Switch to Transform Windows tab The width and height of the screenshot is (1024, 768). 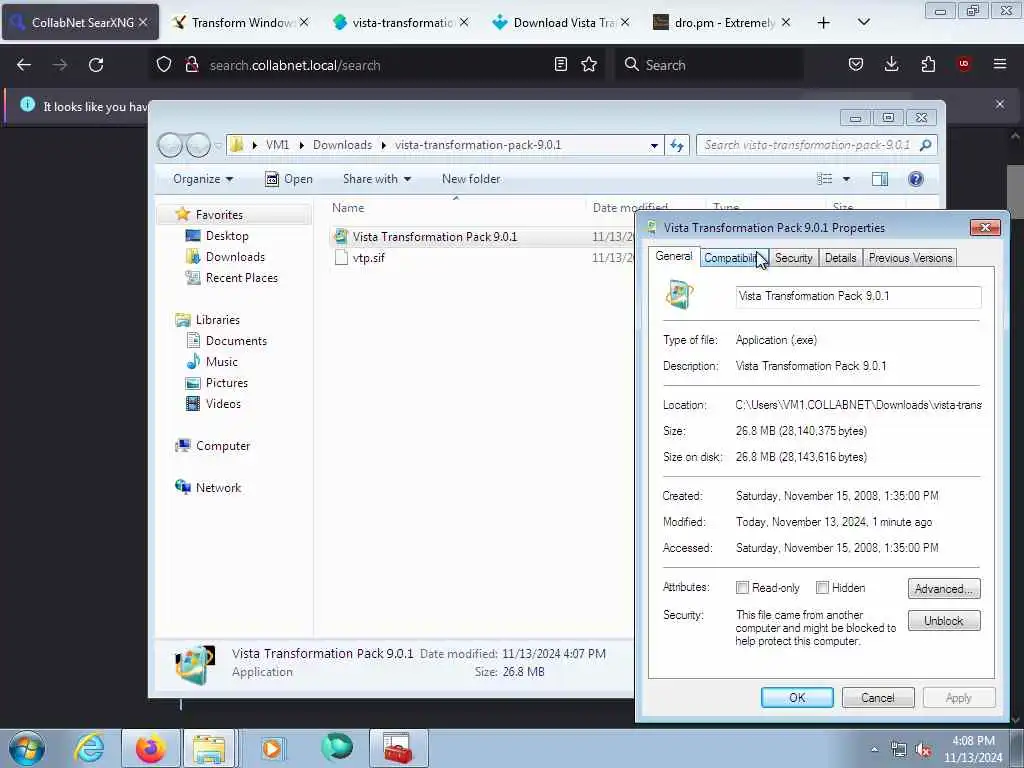click(239, 23)
